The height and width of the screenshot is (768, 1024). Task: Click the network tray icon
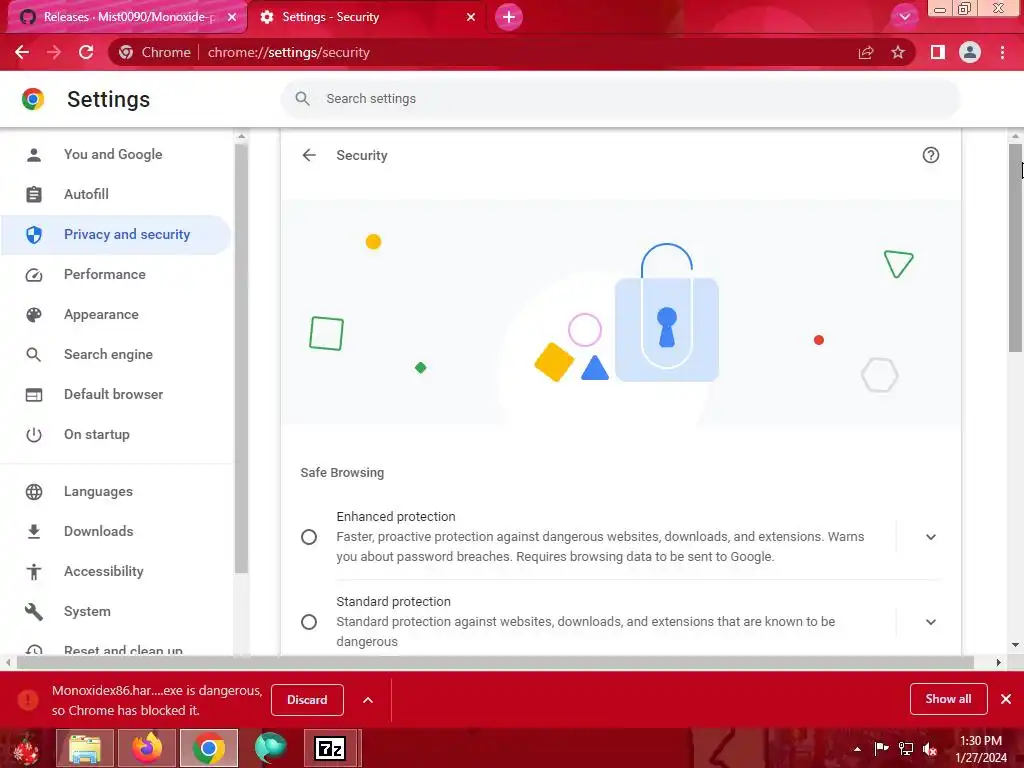(906, 749)
